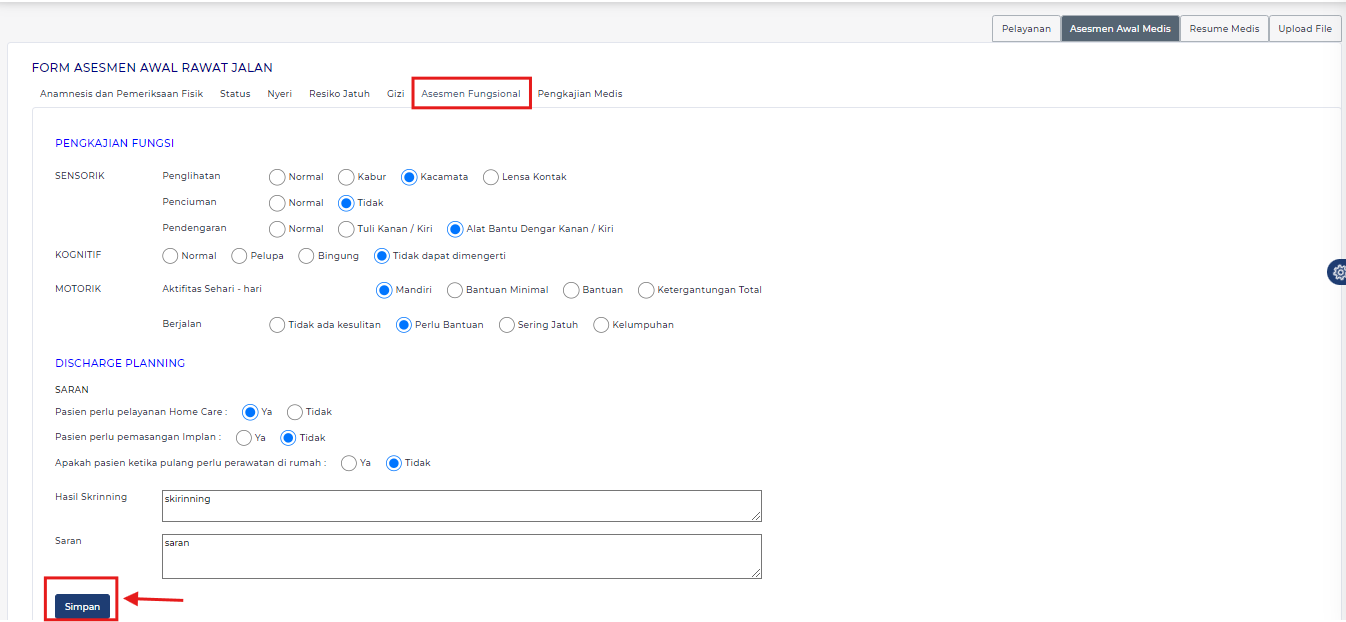
Task: Set Kognitif to Pelupa
Action: click(x=239, y=256)
